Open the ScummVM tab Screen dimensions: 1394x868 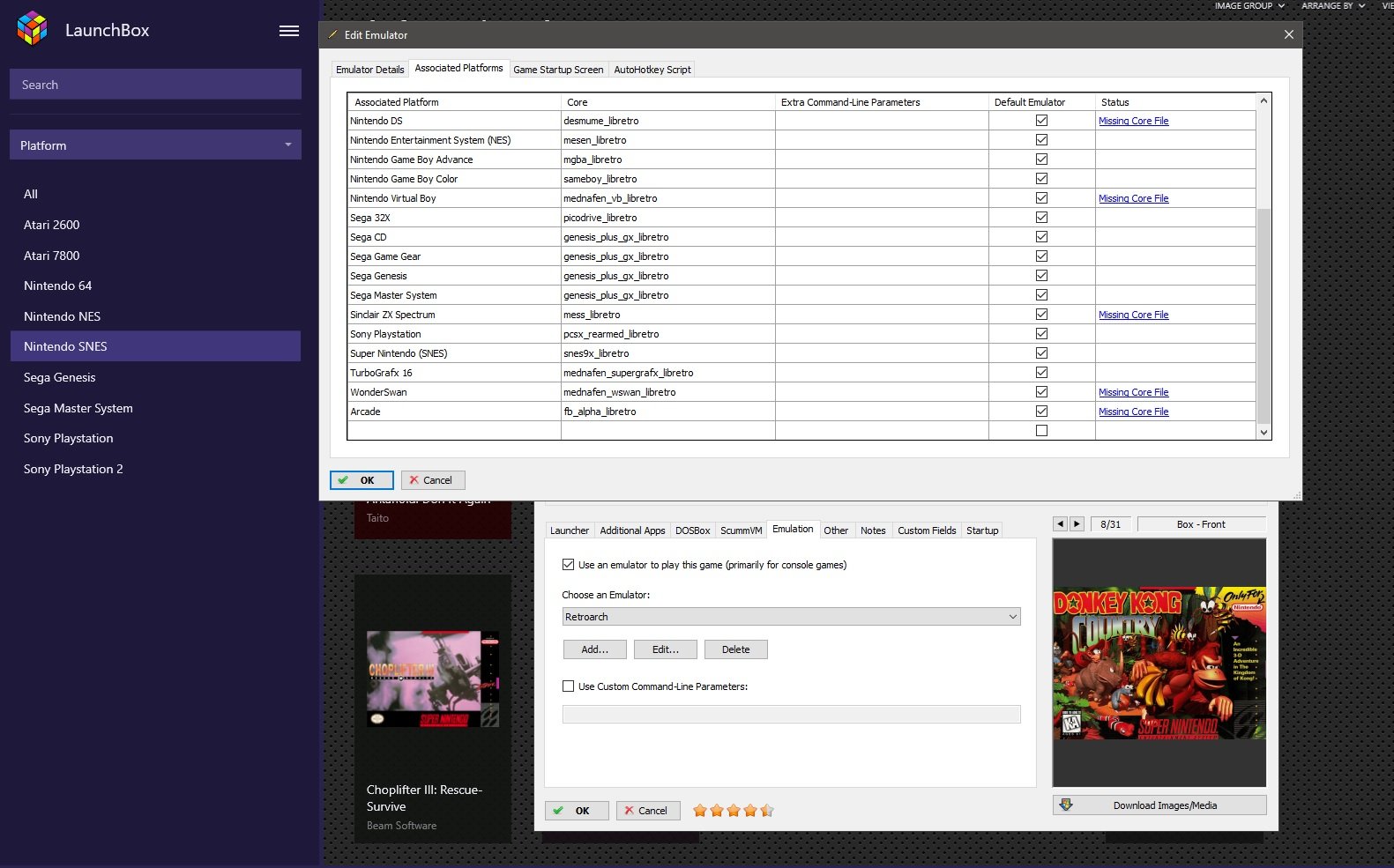(741, 530)
